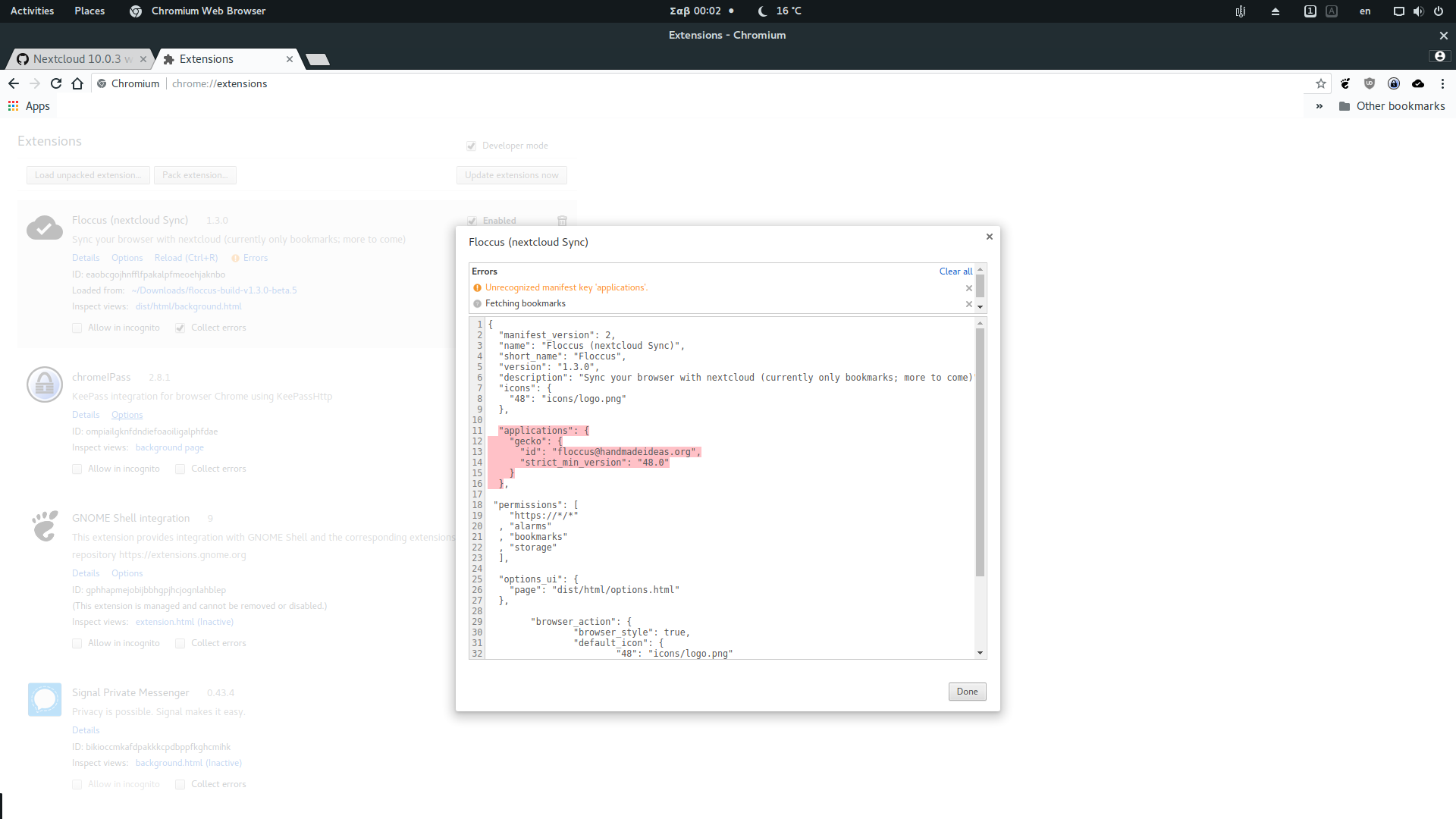
Task: Click 'Clear all' errors link
Action: click(955, 271)
